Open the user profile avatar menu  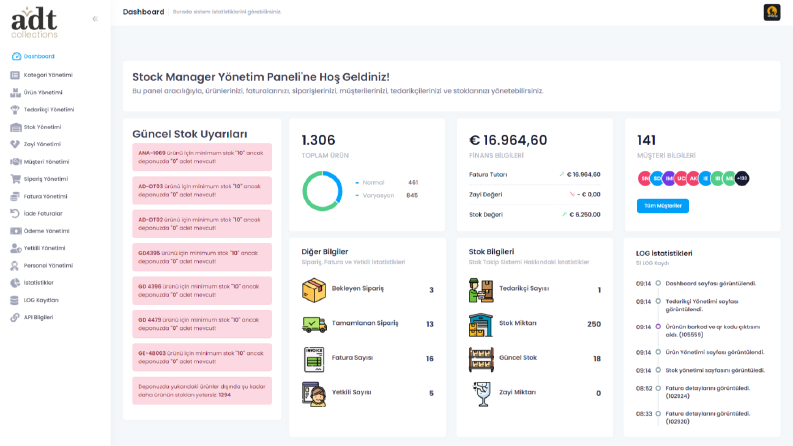pyautogui.click(x=772, y=12)
